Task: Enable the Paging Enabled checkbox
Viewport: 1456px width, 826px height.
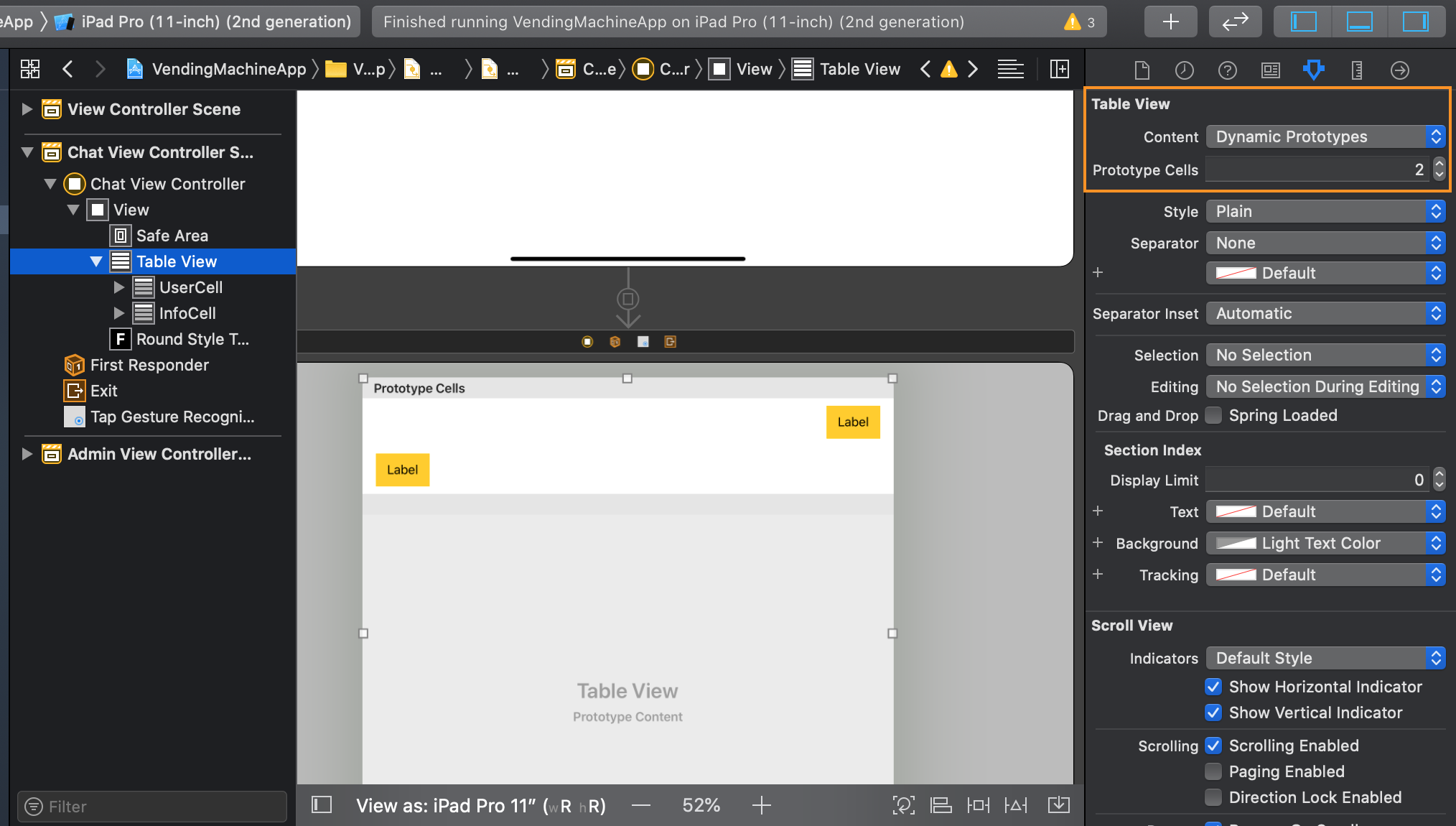Action: click(1213, 771)
